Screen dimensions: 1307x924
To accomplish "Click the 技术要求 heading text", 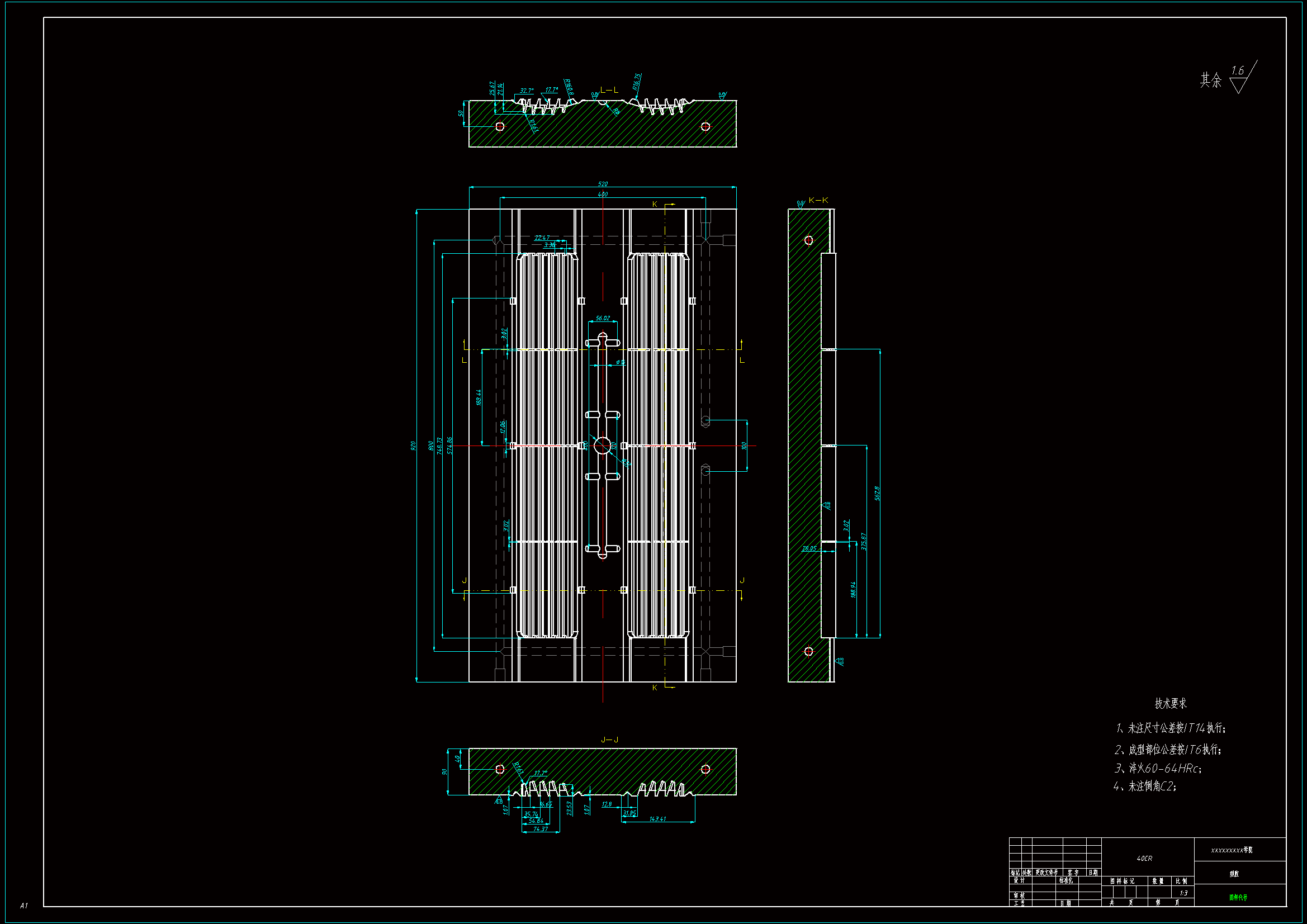I will [1171, 704].
